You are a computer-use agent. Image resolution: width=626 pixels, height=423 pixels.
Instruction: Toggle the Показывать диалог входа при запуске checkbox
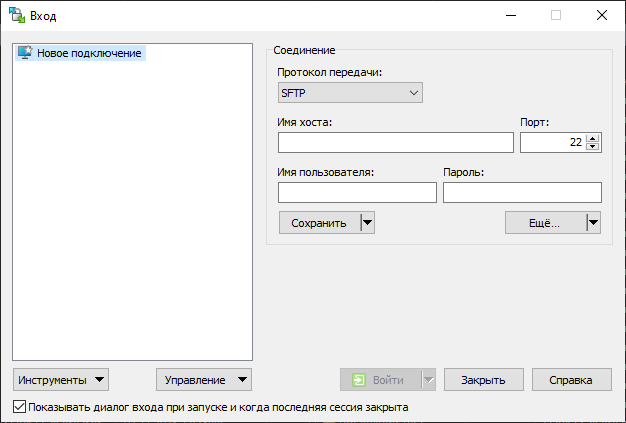20,407
